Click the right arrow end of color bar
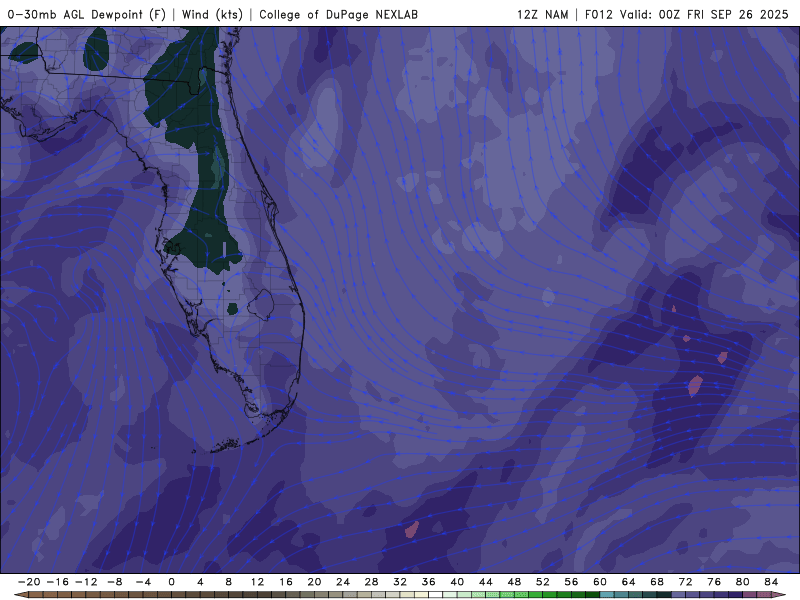 coord(780,595)
